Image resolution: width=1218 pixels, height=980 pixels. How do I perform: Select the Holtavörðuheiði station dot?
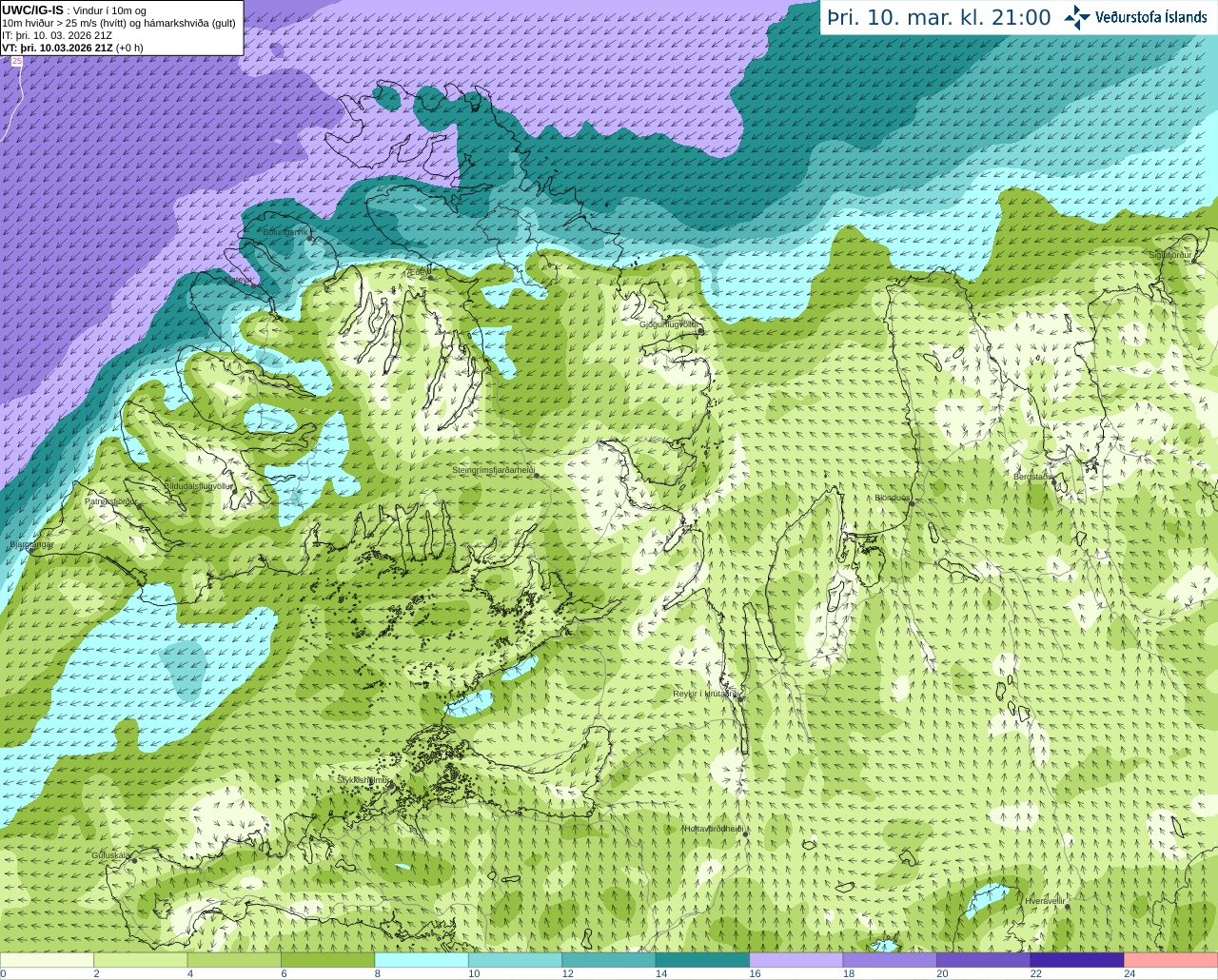[x=745, y=834]
